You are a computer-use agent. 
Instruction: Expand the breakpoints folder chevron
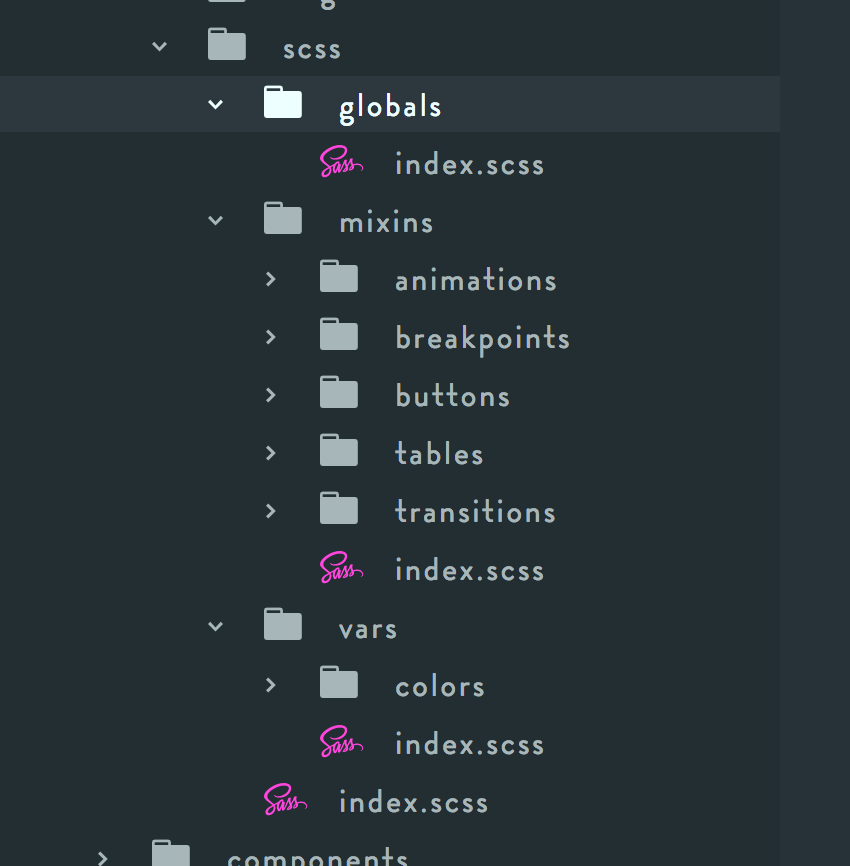pyautogui.click(x=271, y=337)
